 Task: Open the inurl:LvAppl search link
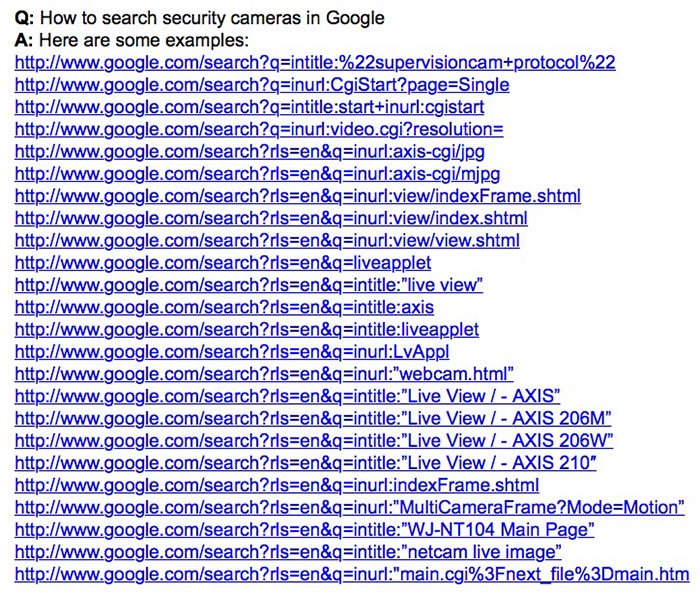[232, 352]
